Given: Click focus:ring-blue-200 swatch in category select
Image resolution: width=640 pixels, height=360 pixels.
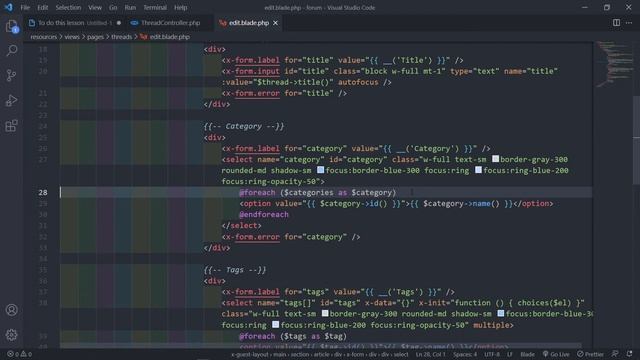Looking at the screenshot, I should (478, 170).
